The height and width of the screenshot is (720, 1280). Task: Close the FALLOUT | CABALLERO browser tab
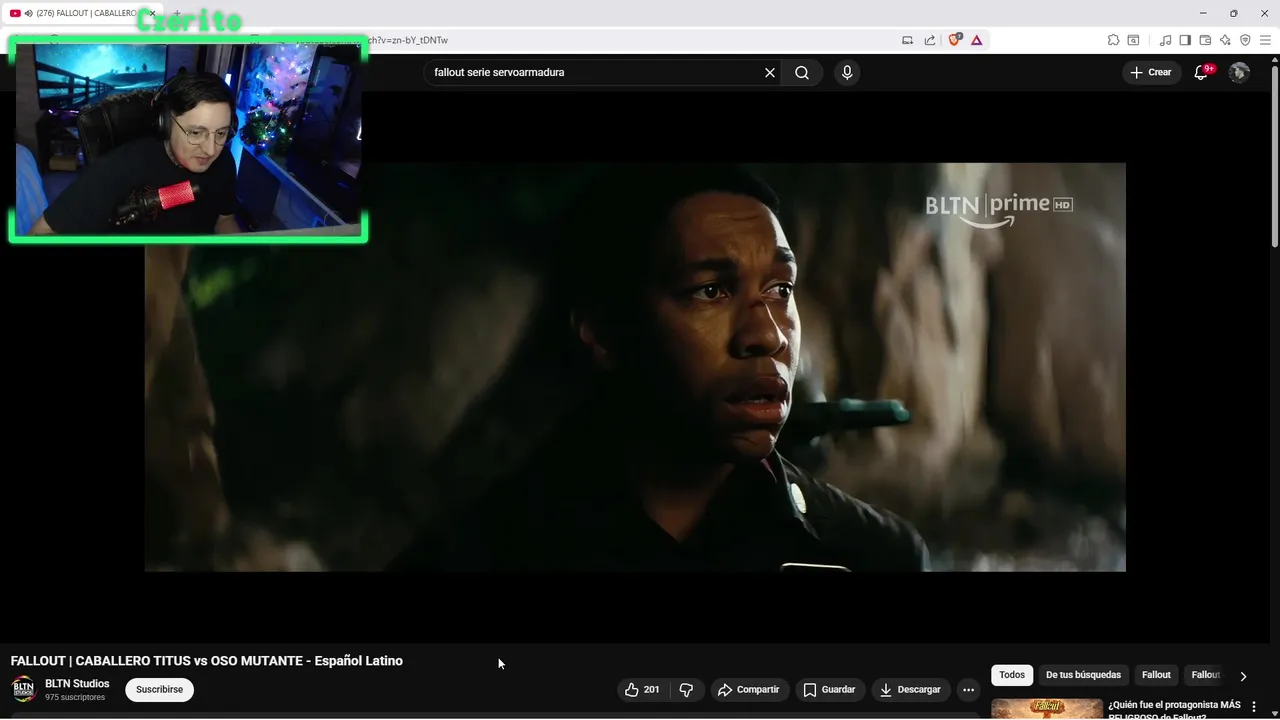152,13
